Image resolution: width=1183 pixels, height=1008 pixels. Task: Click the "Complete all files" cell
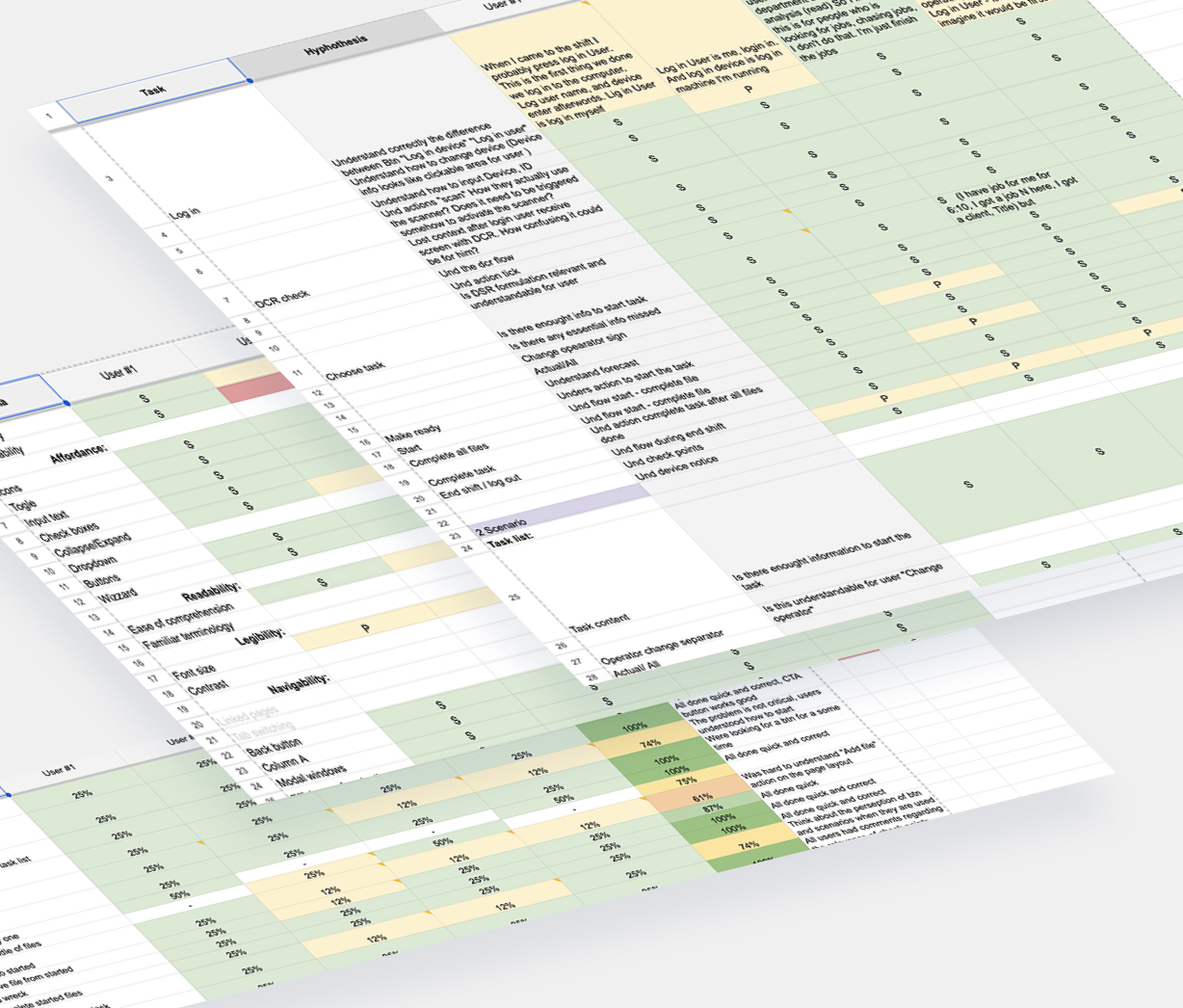[x=449, y=457]
